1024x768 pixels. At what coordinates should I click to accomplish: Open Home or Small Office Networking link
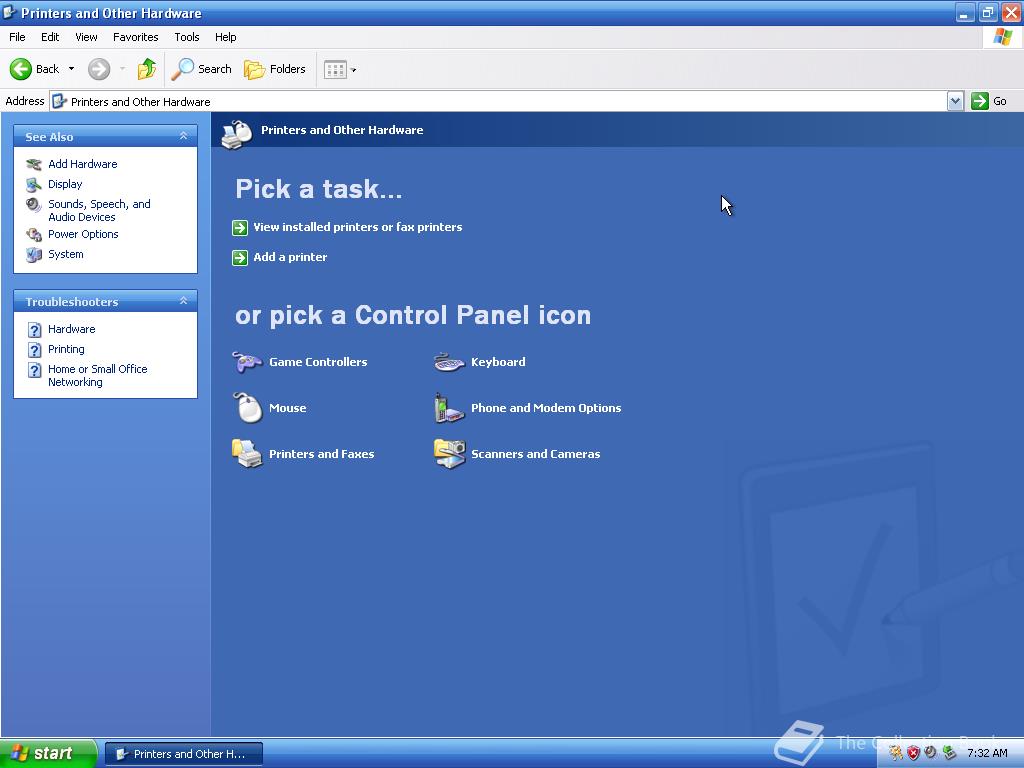click(x=97, y=376)
